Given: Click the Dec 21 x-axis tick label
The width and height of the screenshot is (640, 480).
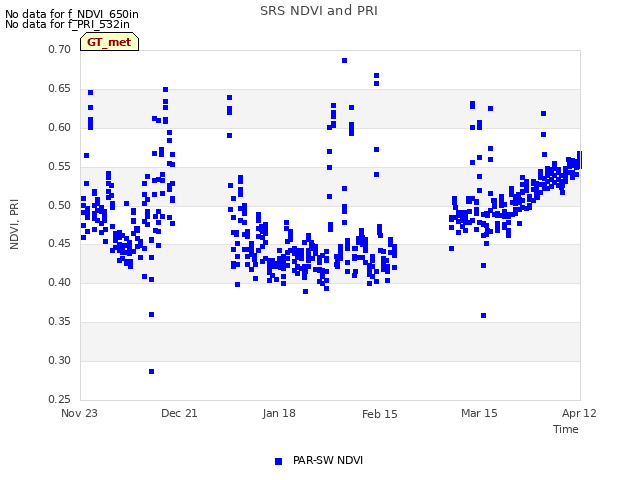Looking at the screenshot, I should (179, 413).
